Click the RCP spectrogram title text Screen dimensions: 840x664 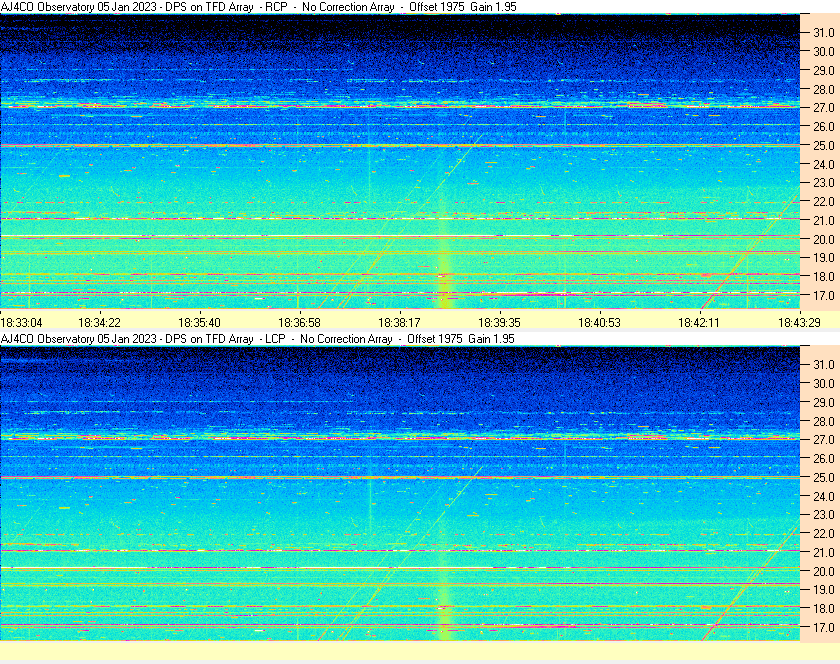coord(259,7)
